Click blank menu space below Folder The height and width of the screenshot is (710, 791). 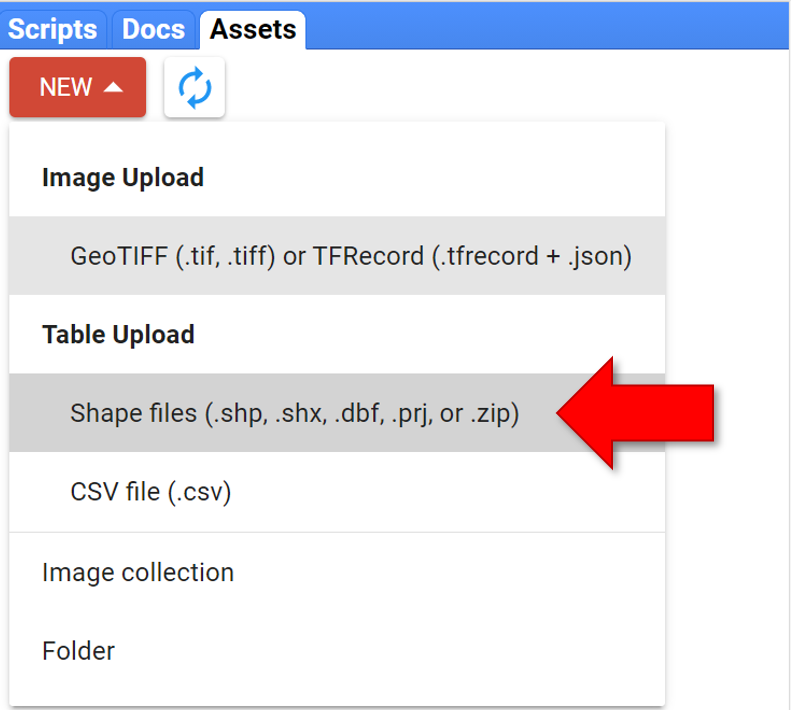(x=337, y=692)
